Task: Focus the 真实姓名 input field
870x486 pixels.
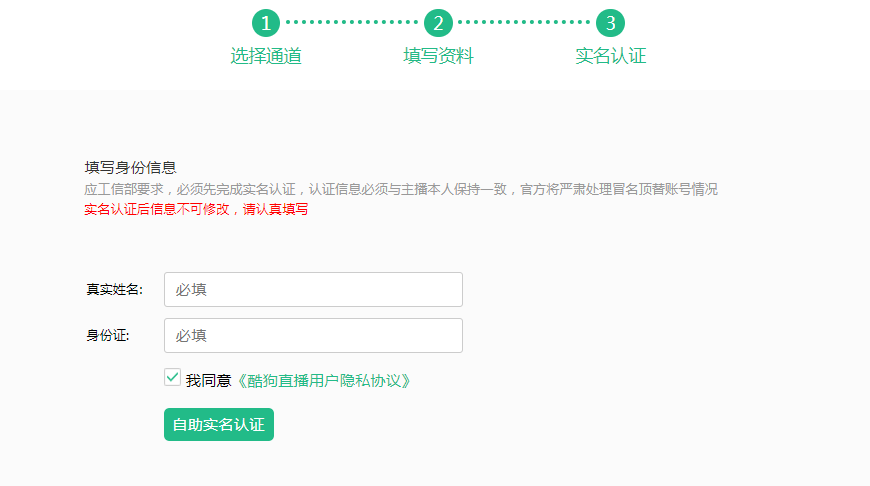Action: click(x=313, y=290)
